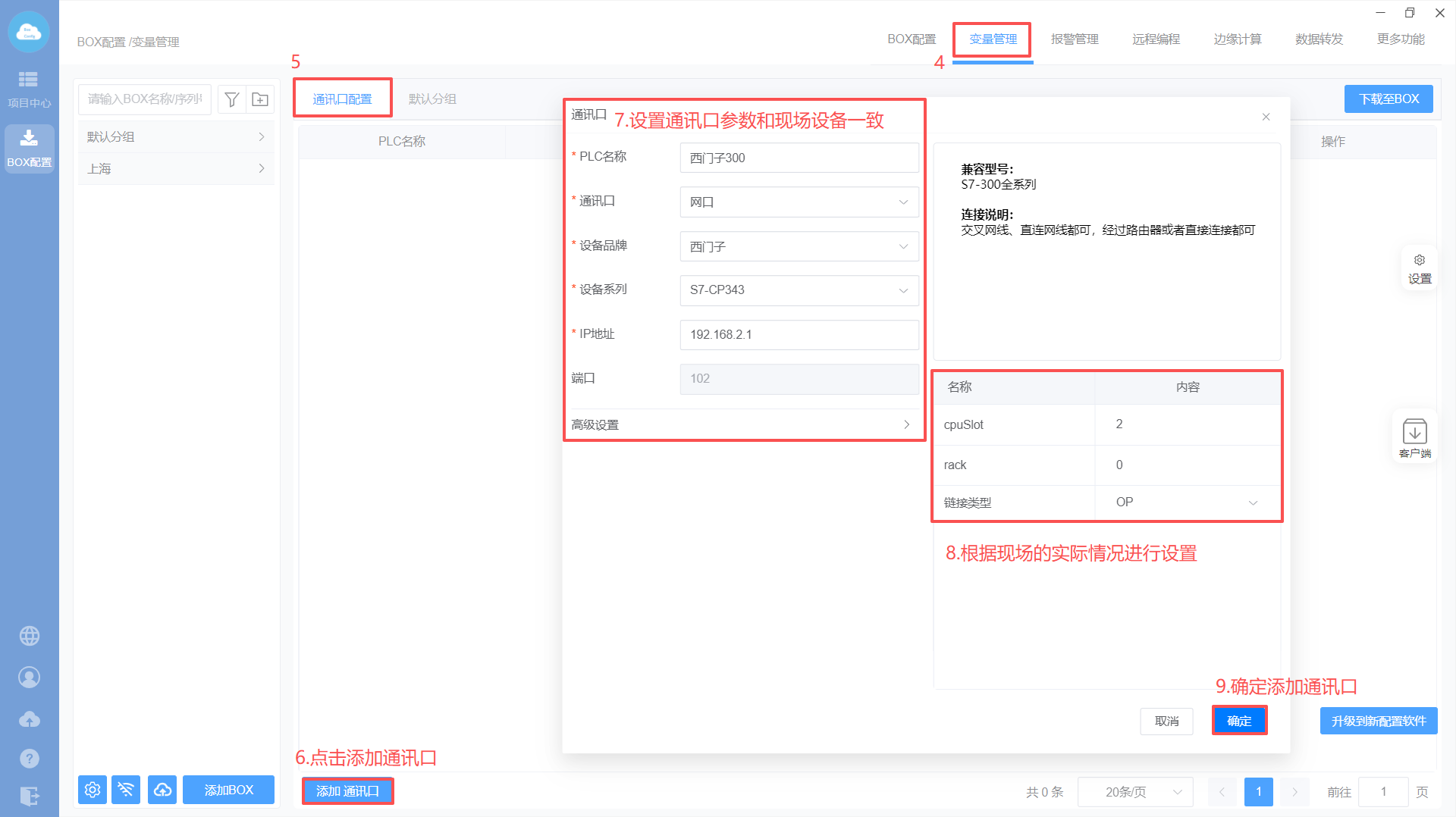Viewport: 1456px width, 817px height.
Task: Click the 下载至BOX button
Action: coord(1388,99)
